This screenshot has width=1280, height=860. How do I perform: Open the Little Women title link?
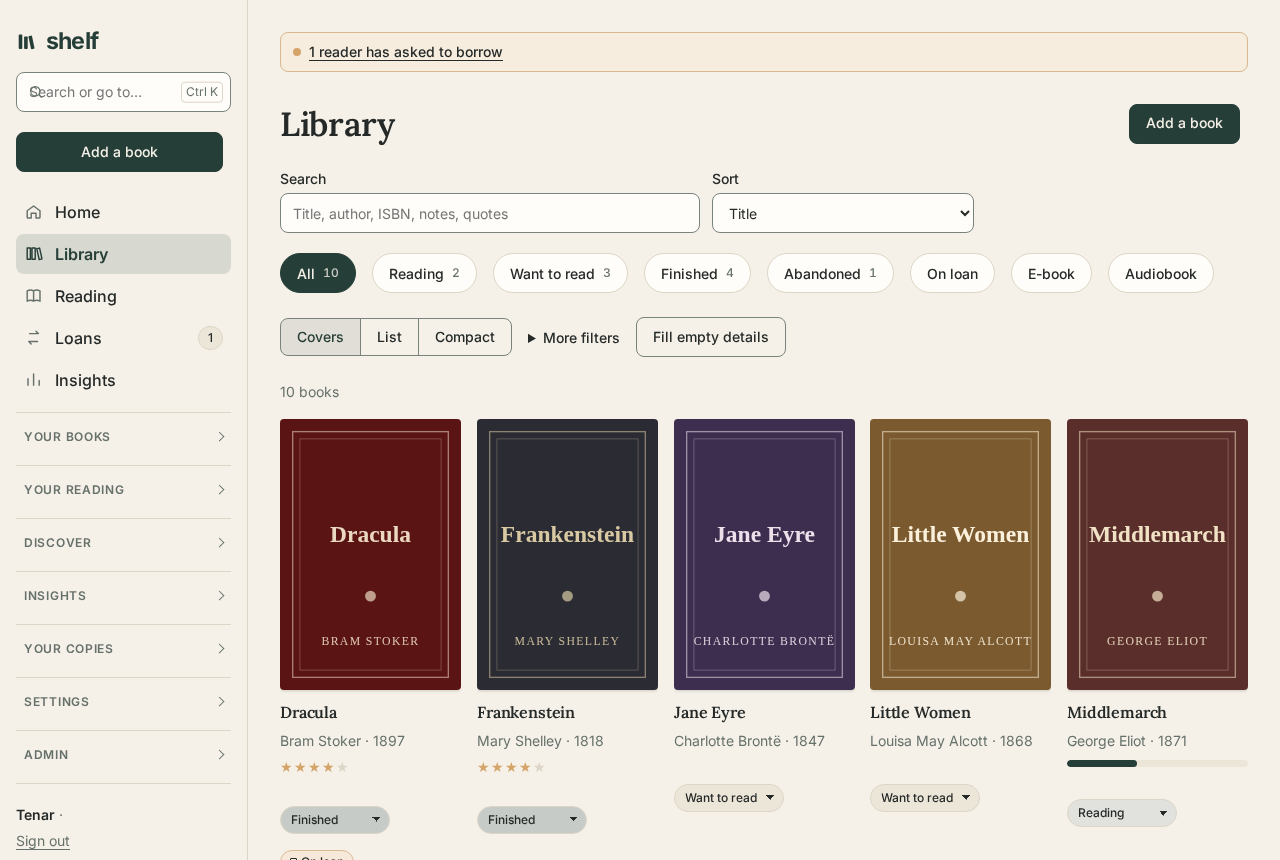click(x=920, y=712)
